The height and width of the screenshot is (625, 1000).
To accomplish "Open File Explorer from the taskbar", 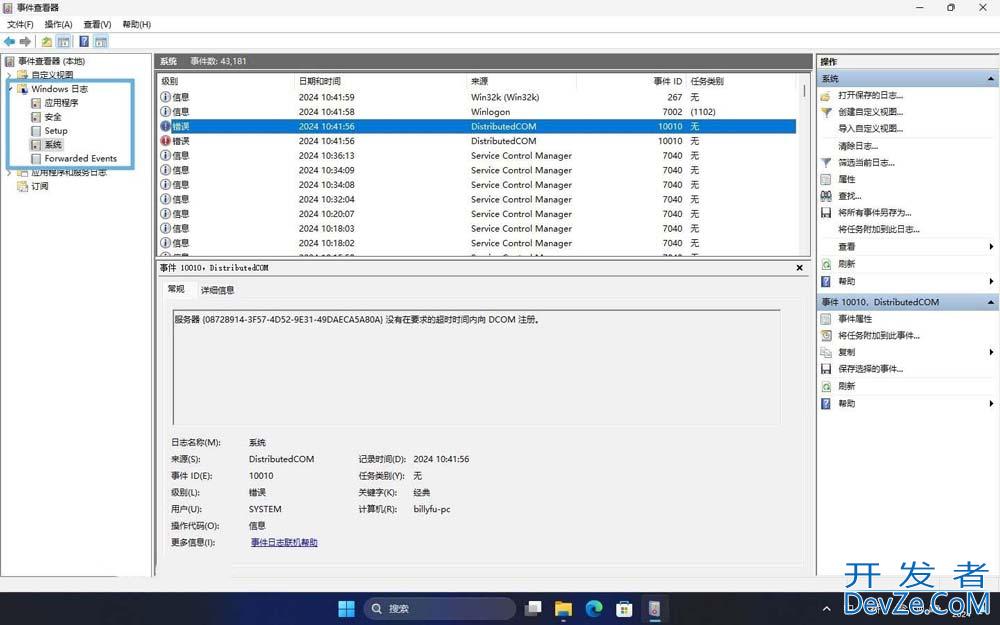I will tap(563, 608).
